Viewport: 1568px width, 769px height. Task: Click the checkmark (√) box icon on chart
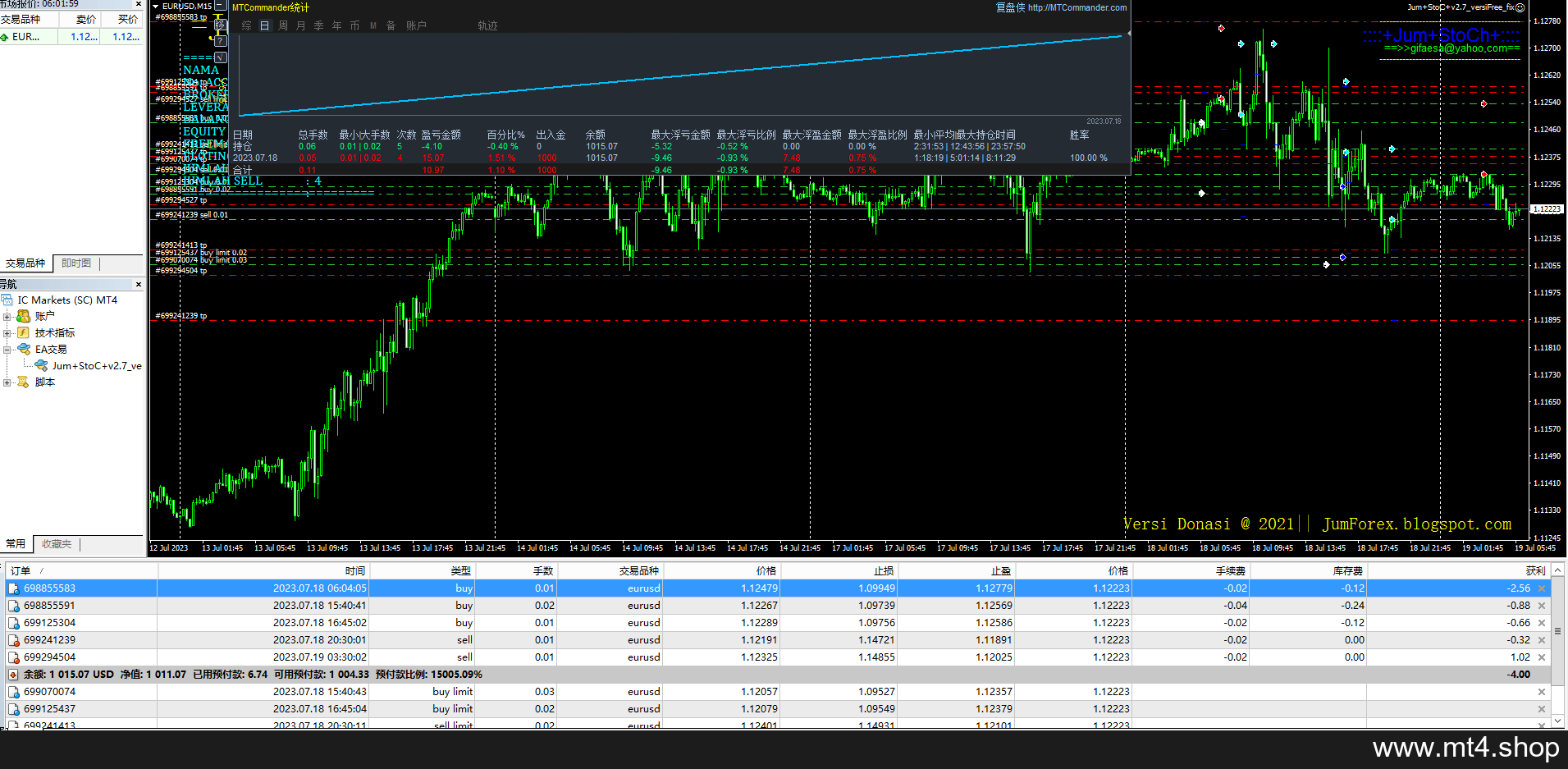point(221,57)
